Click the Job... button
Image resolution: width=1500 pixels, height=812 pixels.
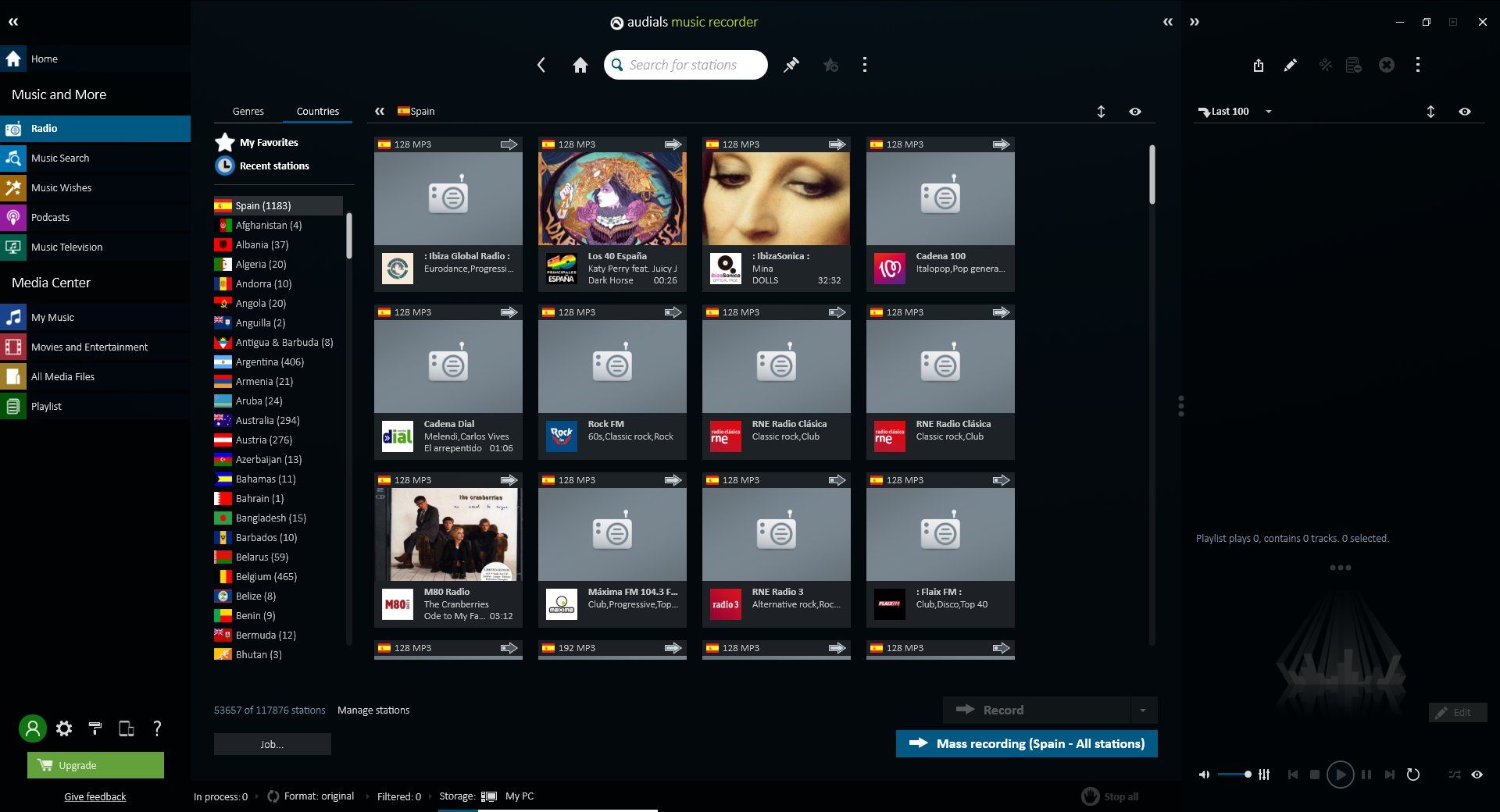[272, 744]
